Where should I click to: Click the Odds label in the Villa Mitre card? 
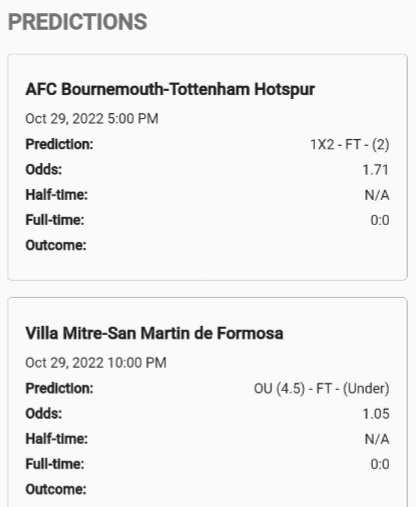44,414
